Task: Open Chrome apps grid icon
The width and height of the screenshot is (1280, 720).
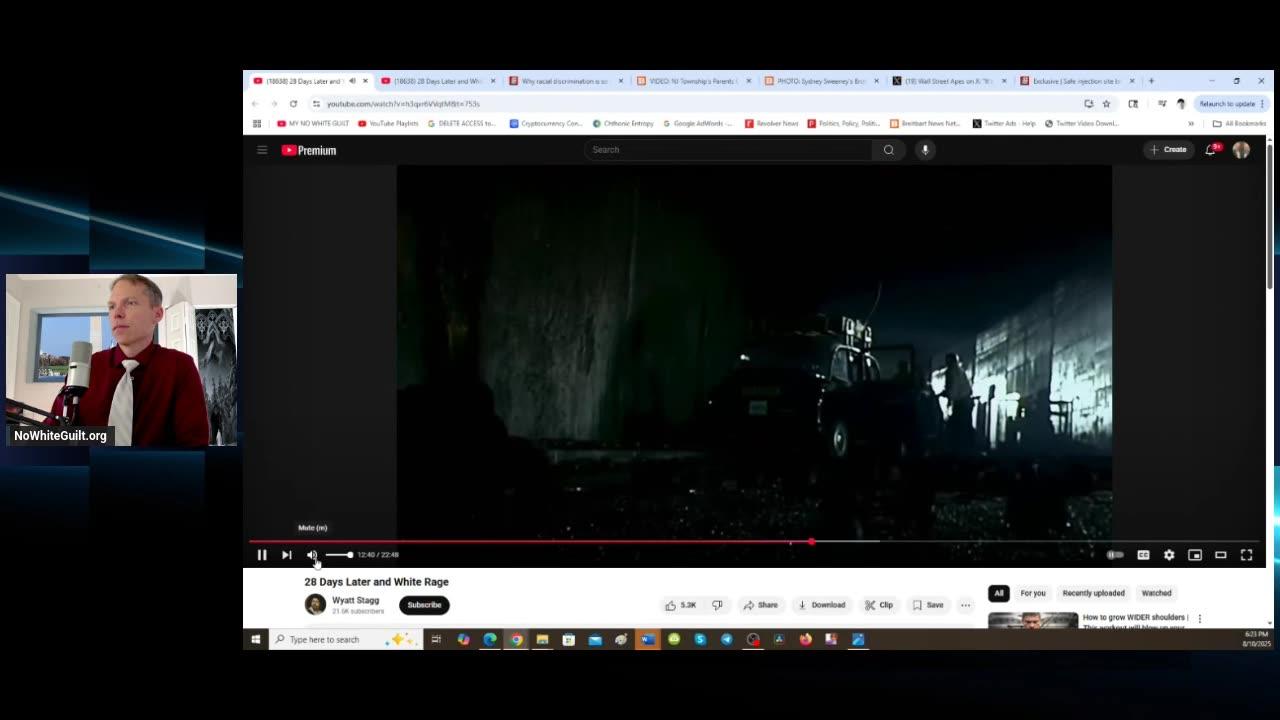Action: pos(257,124)
